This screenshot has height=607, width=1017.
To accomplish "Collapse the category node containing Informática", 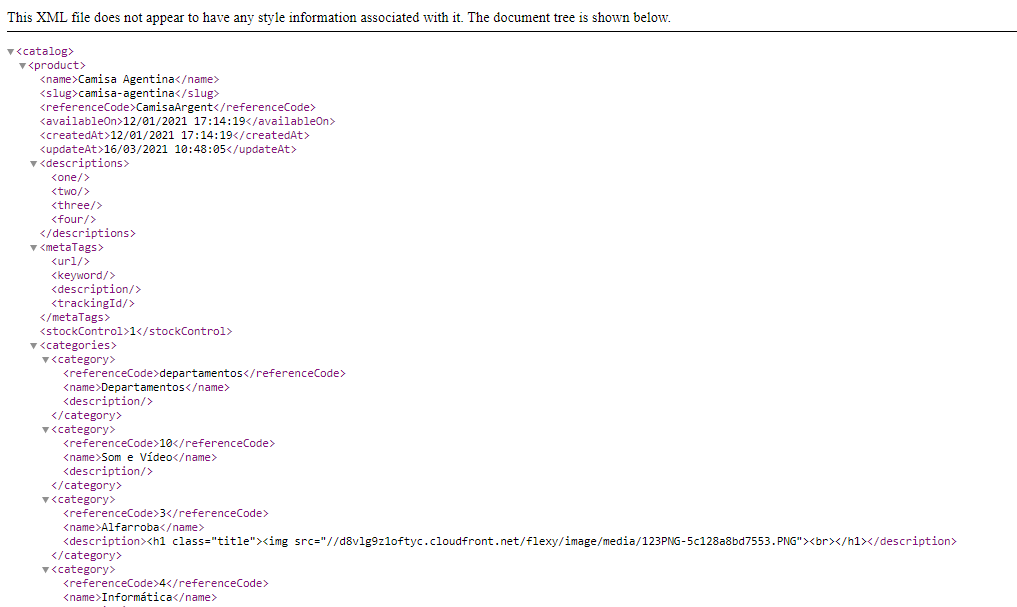I will (x=45, y=570).
